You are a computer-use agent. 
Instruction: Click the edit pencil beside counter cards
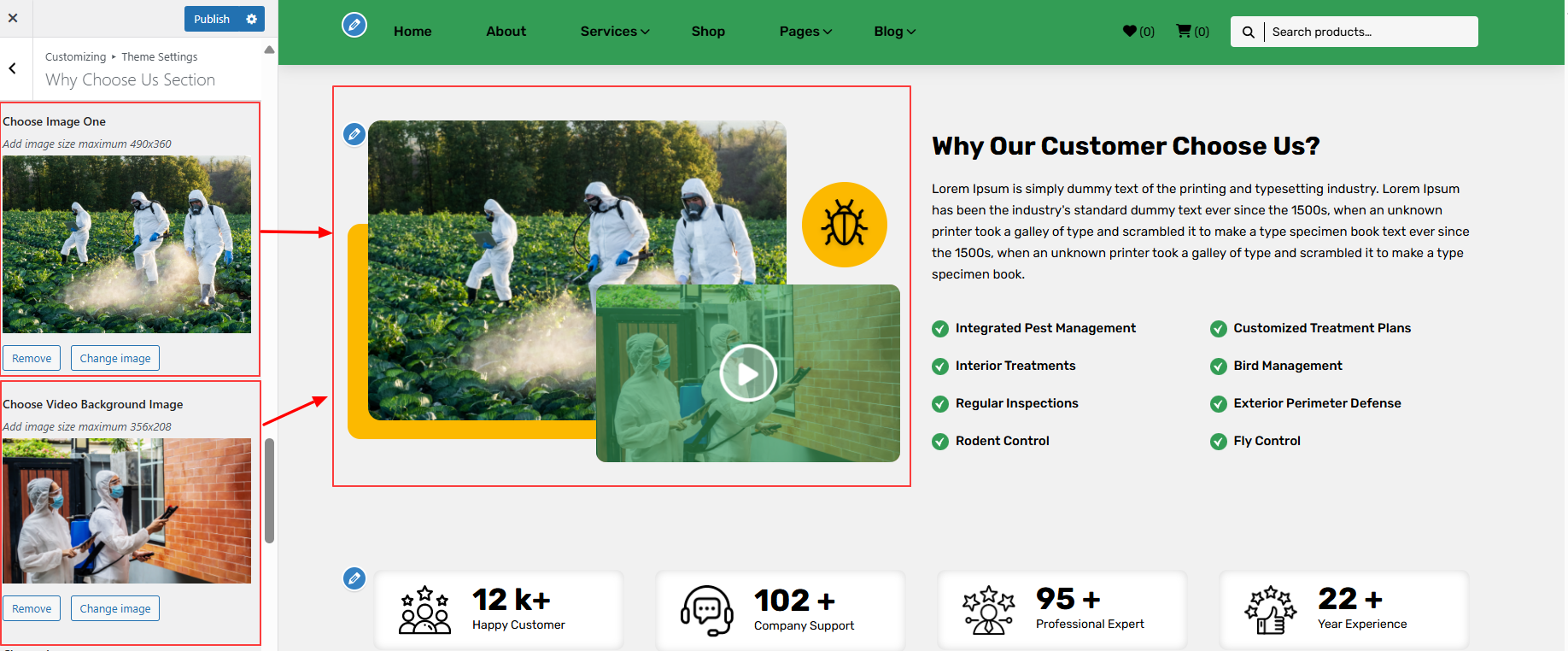pyautogui.click(x=354, y=578)
